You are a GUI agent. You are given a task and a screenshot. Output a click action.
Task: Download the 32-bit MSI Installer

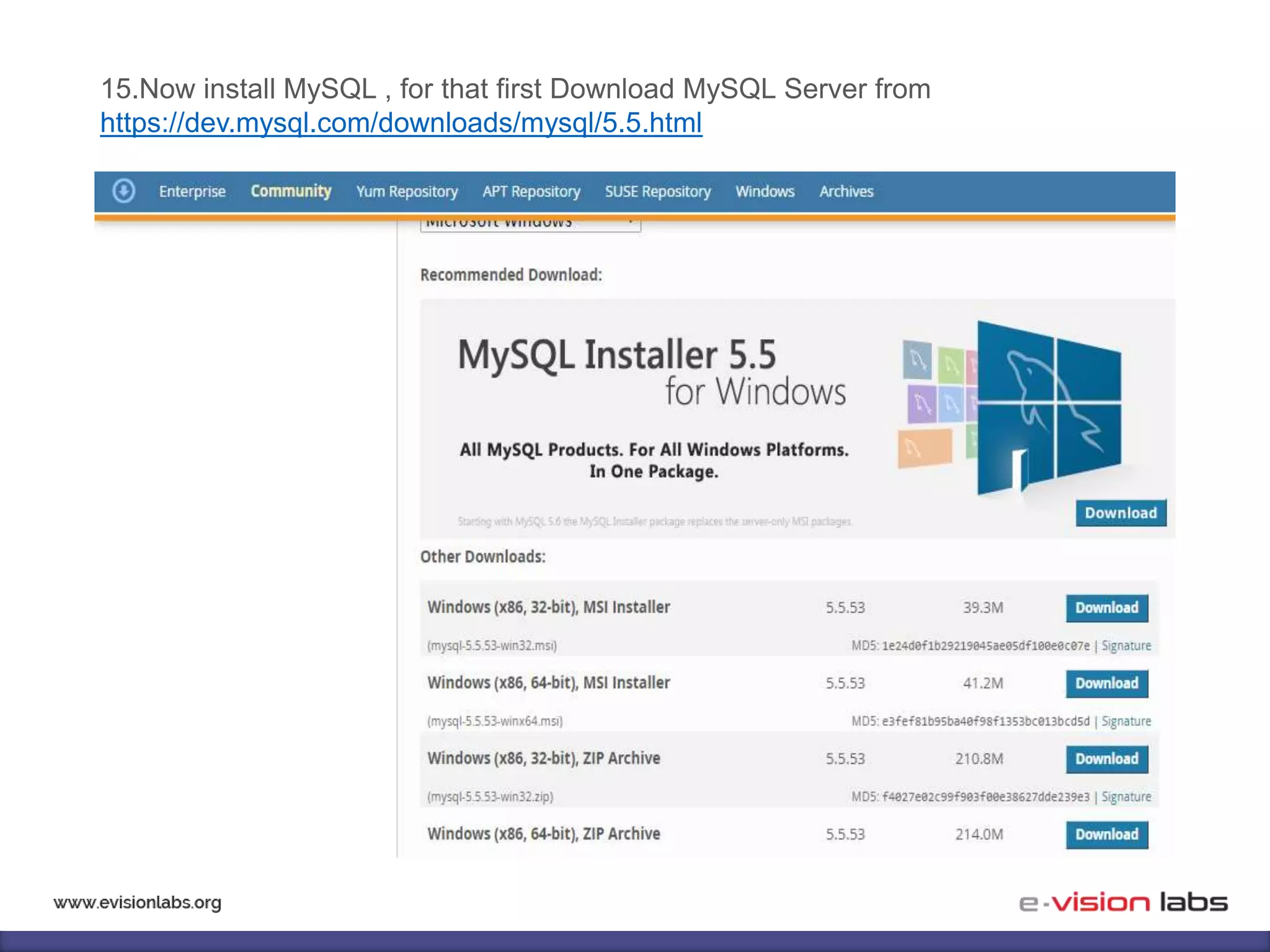[1107, 608]
